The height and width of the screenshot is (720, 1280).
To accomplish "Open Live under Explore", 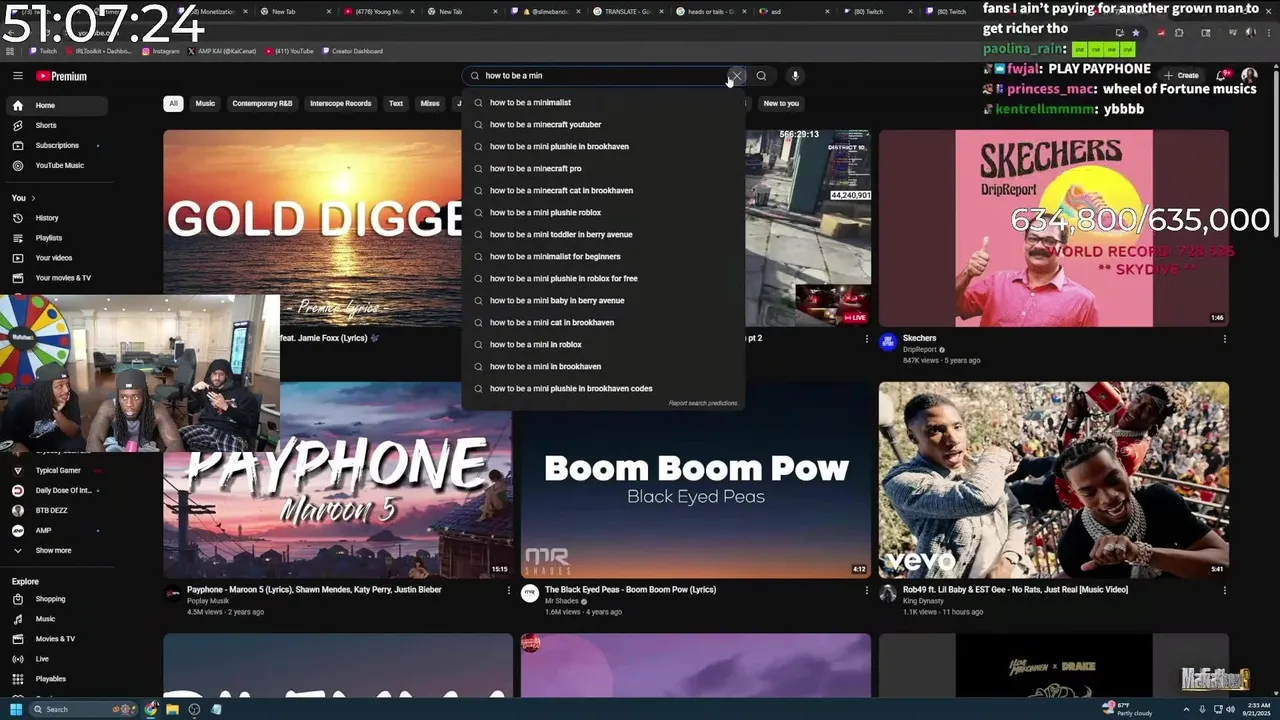I will (x=56, y=659).
